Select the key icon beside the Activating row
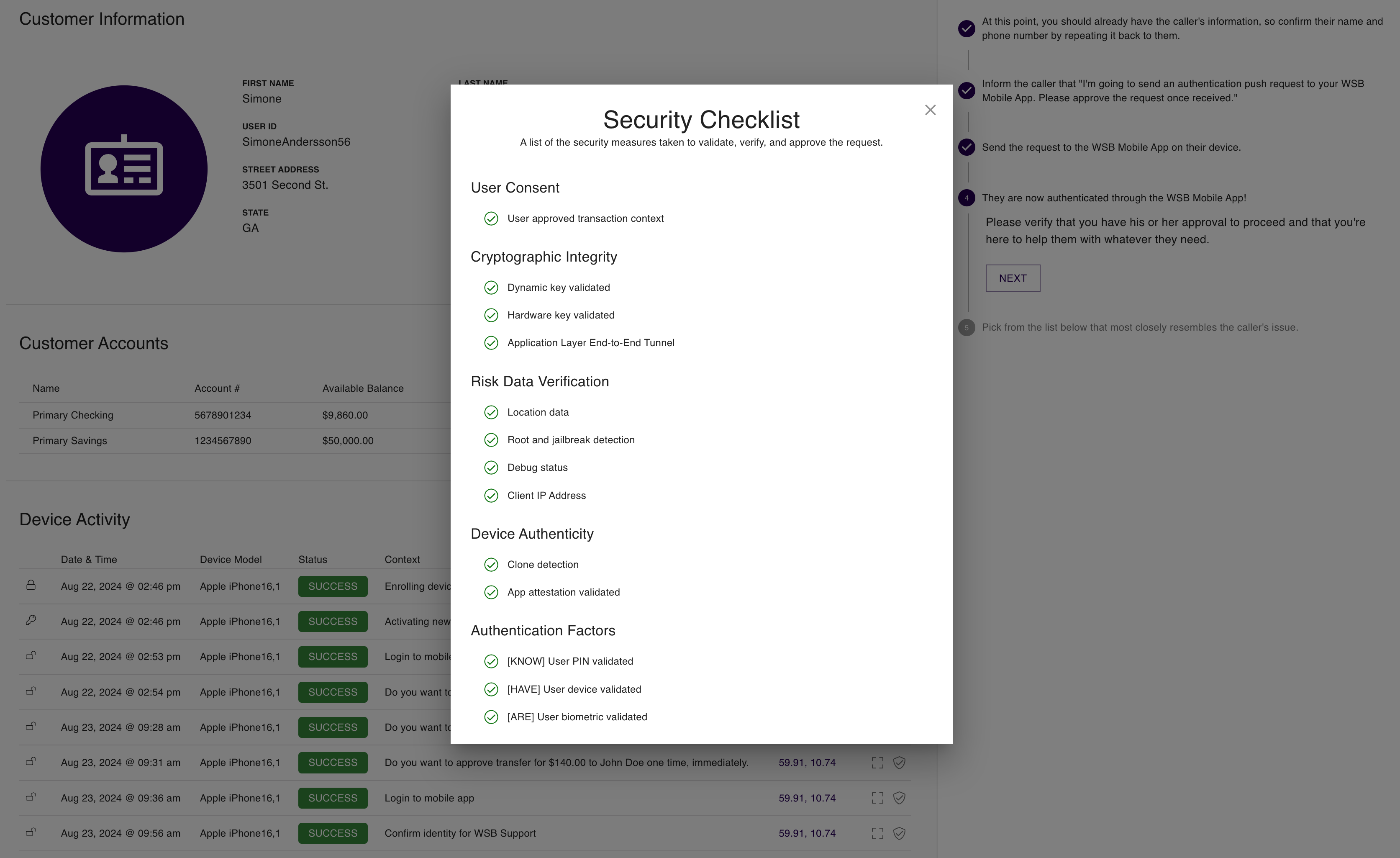The height and width of the screenshot is (858, 1400). 31,621
